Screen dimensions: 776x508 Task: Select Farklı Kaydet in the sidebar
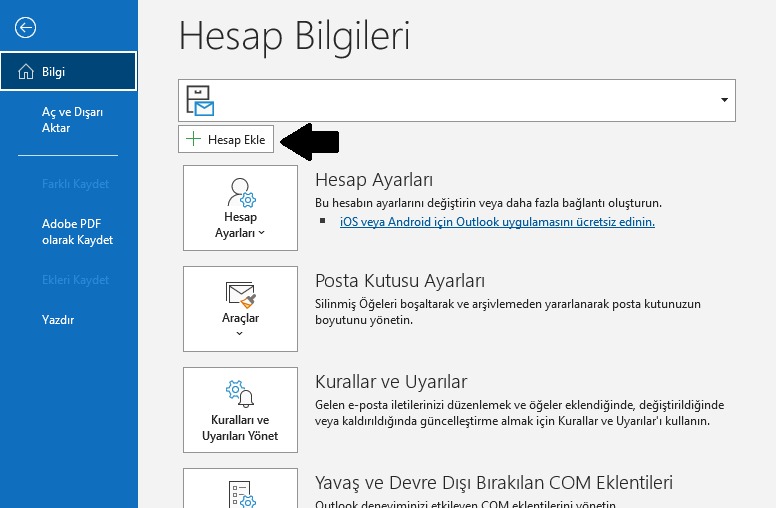pos(75,184)
